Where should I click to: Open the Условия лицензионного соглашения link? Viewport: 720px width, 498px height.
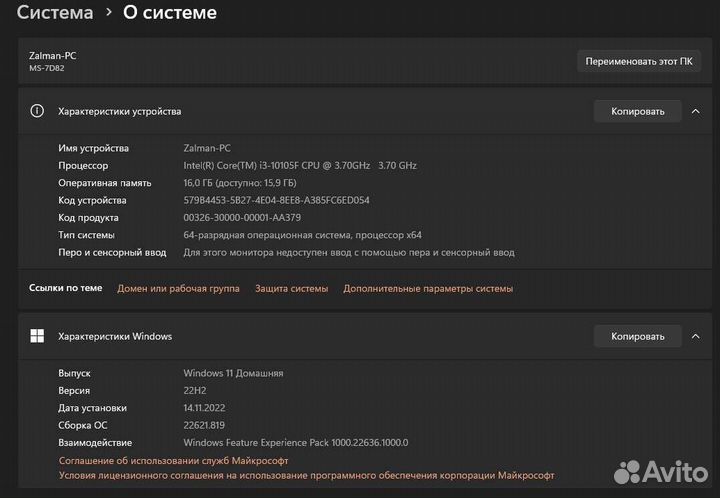coord(306,476)
